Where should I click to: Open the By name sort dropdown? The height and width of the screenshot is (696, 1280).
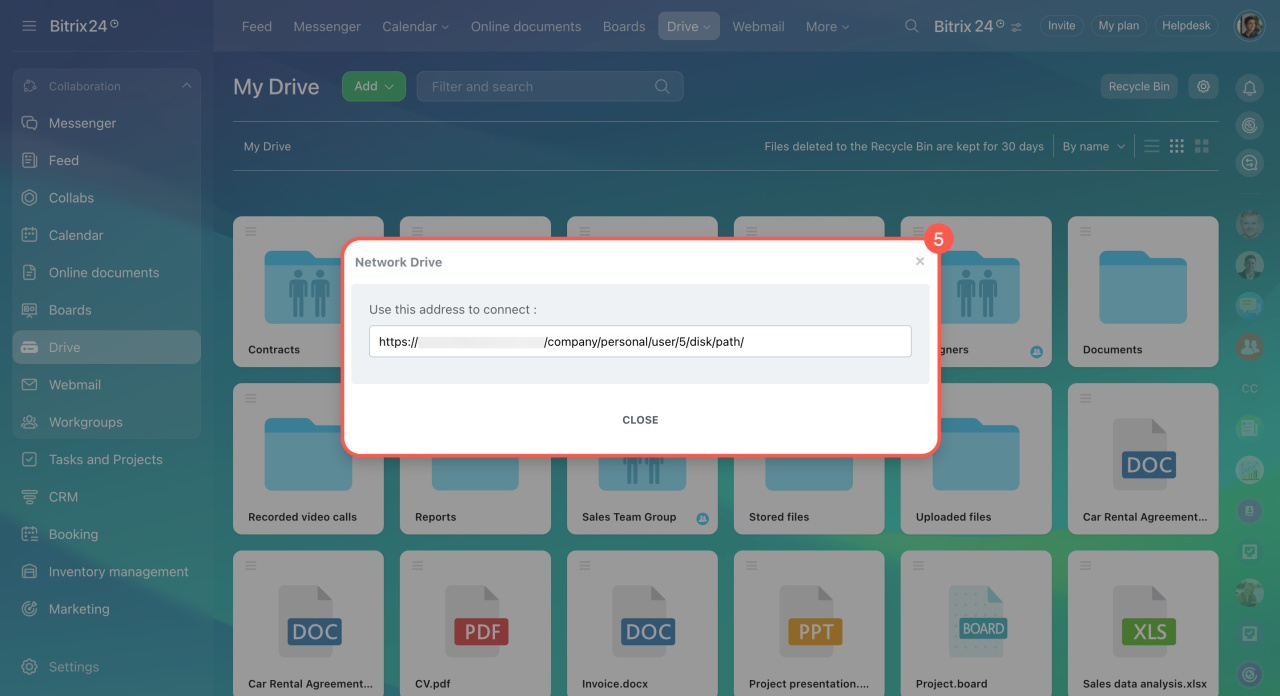pos(1093,146)
